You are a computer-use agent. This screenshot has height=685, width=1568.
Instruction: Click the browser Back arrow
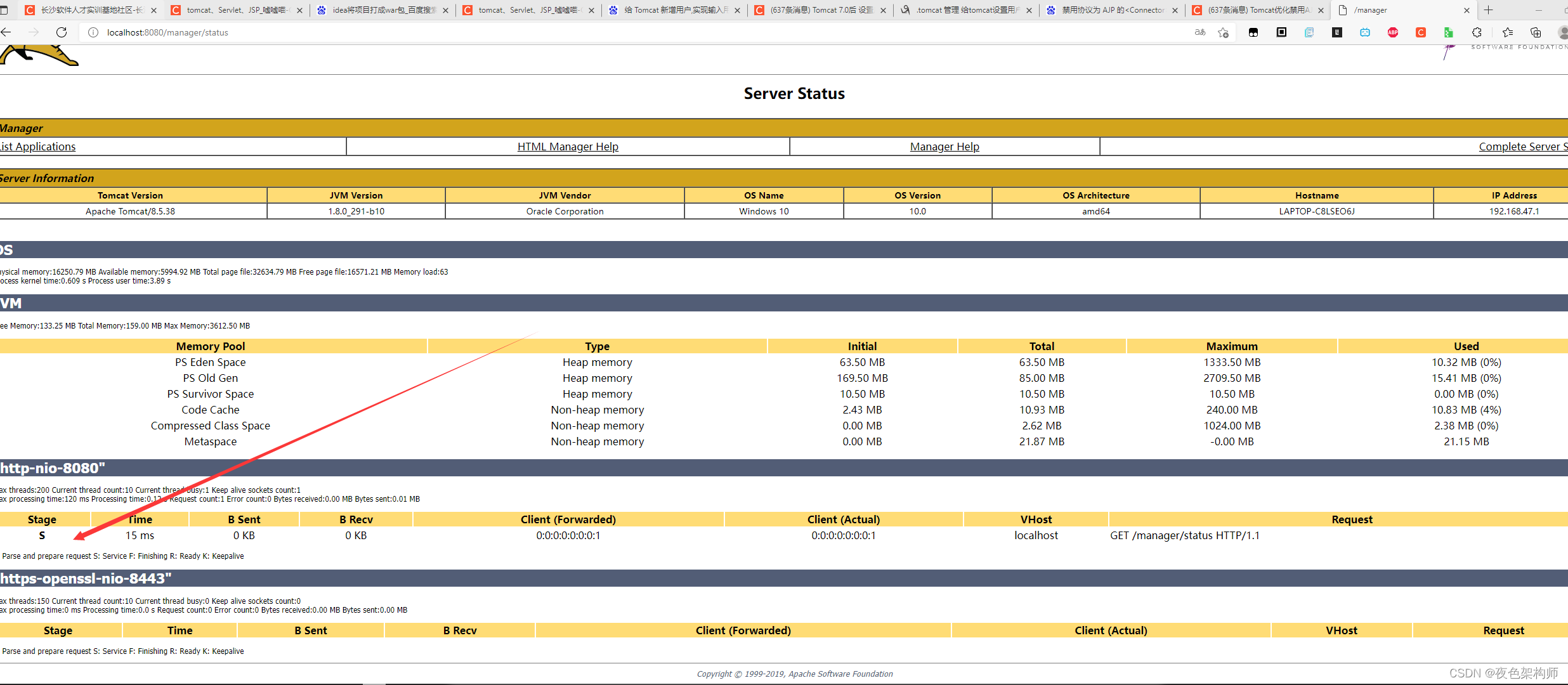[6, 32]
